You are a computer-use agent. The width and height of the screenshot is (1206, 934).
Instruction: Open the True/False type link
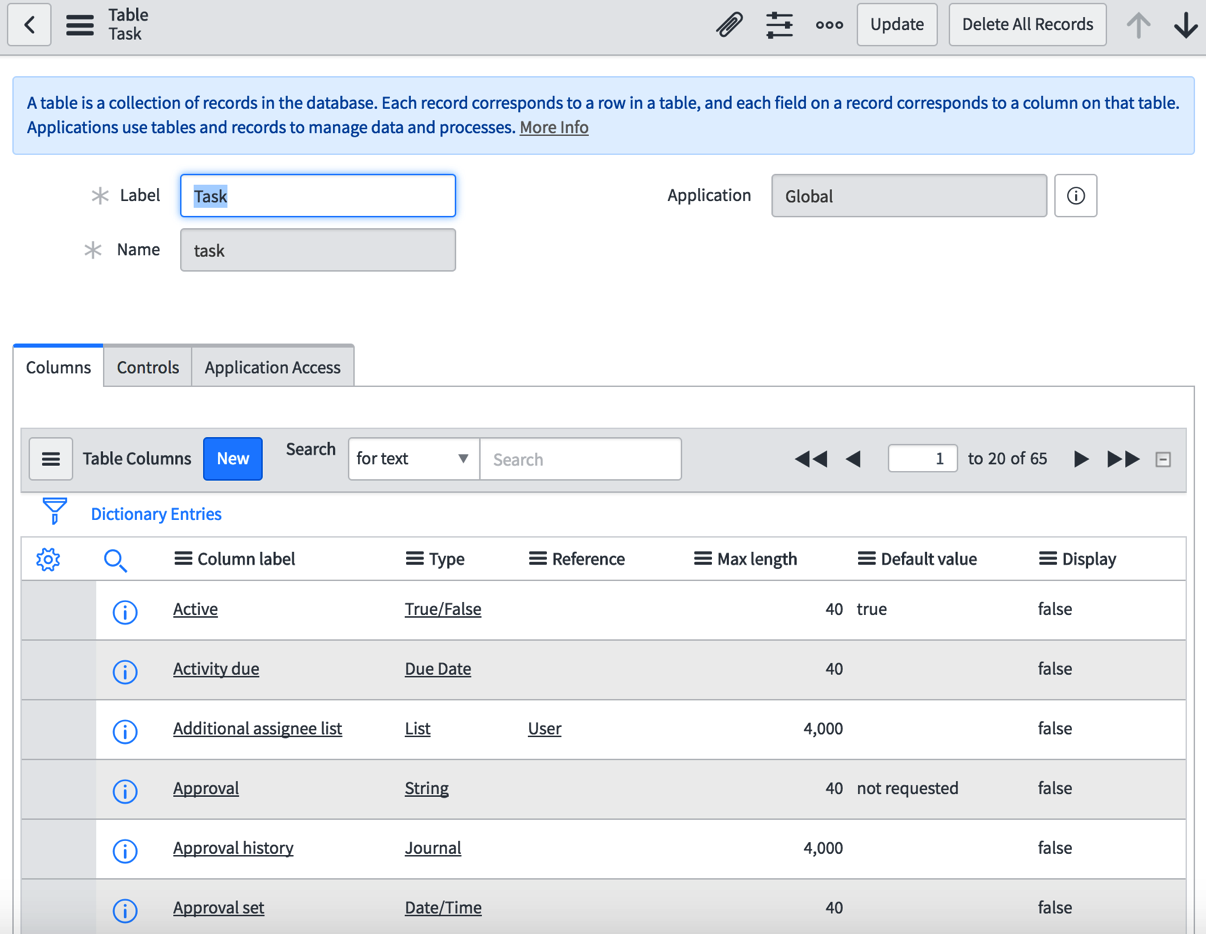click(x=443, y=609)
